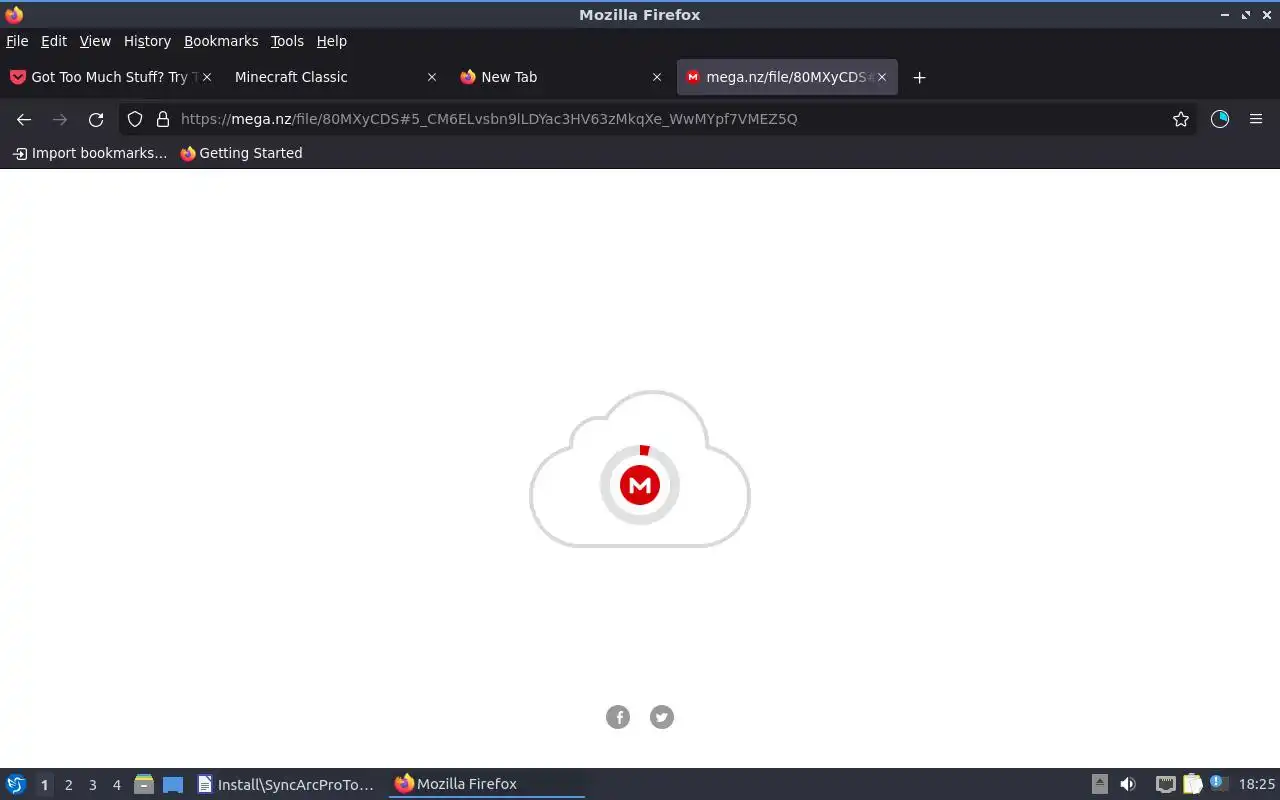Open the taskbar start menu icon
The height and width of the screenshot is (800, 1280).
[x=16, y=784]
